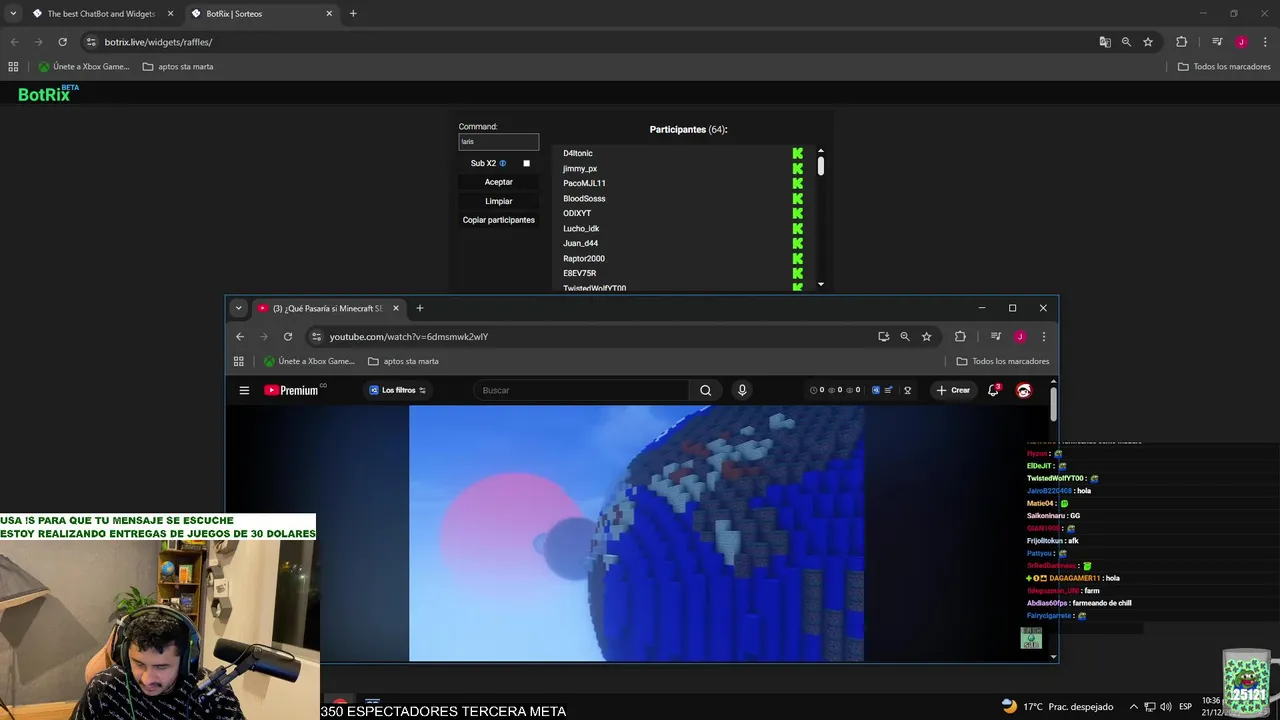The height and width of the screenshot is (720, 1280).
Task: Select participant Lucho_idk
Action: (581, 228)
